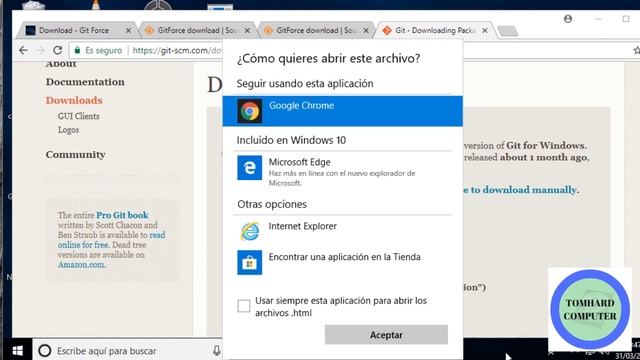Go to the GUI Clients page
The width and height of the screenshot is (640, 360).
point(78,116)
